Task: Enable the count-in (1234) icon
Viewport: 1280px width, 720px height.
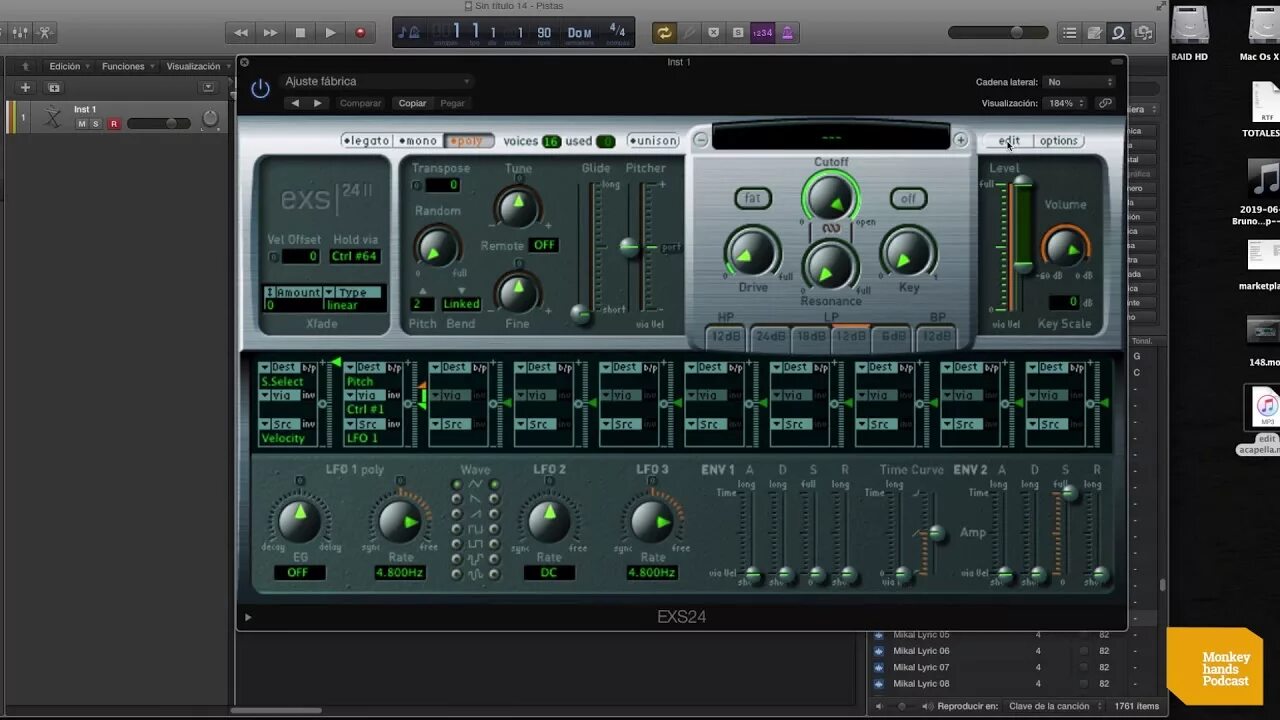Action: 762,31
